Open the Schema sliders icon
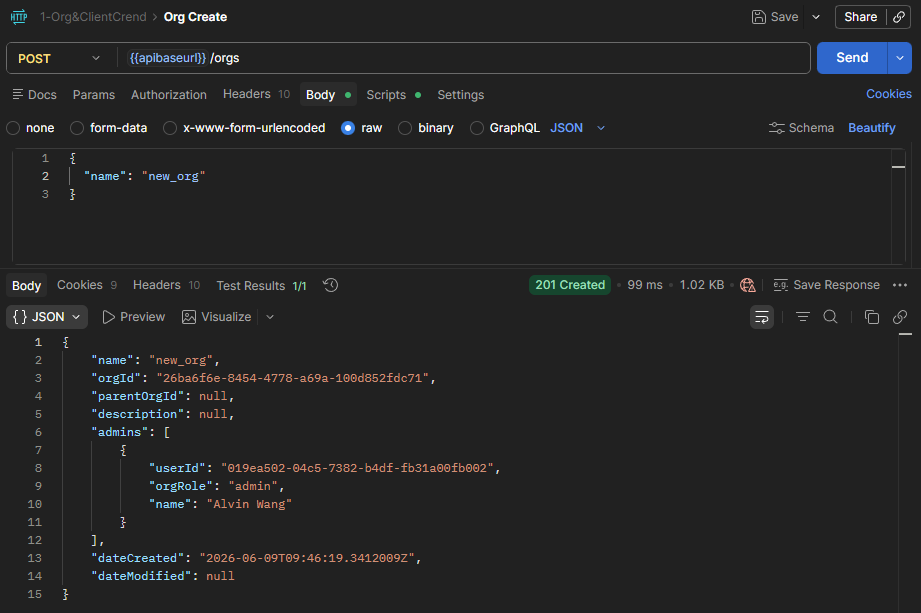The image size is (921, 613). [x=777, y=127]
